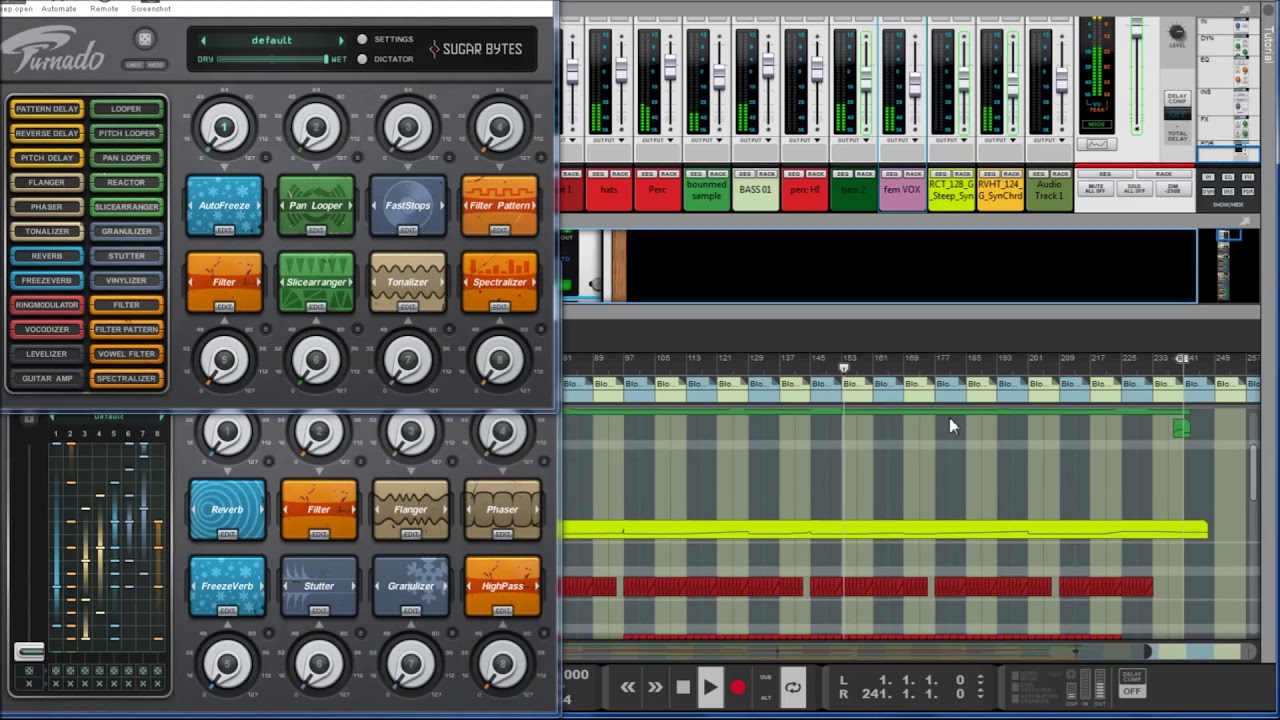Toggle the loop button in transport

tap(793, 687)
